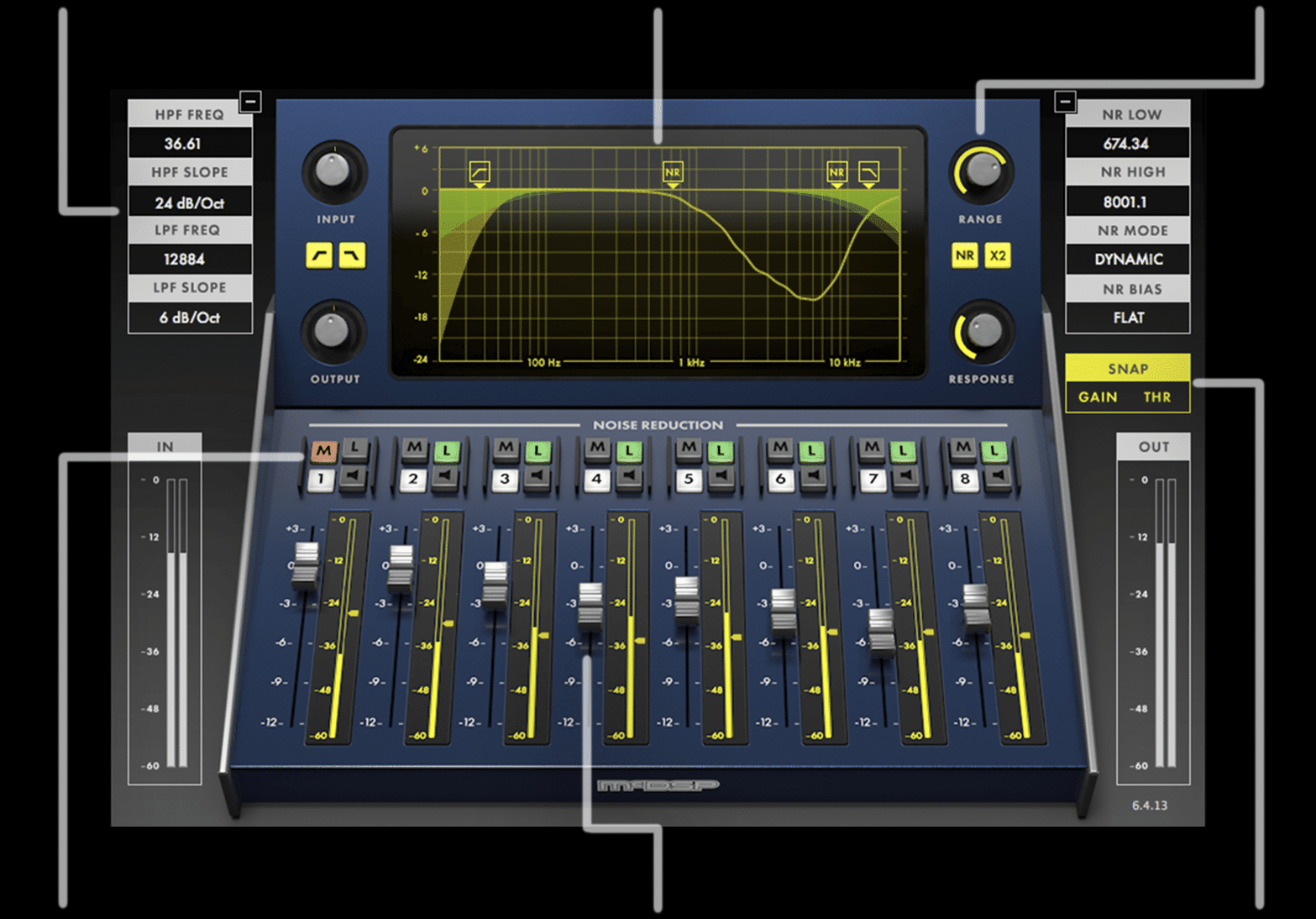Click channel 7 gain fader handle

coord(881,629)
